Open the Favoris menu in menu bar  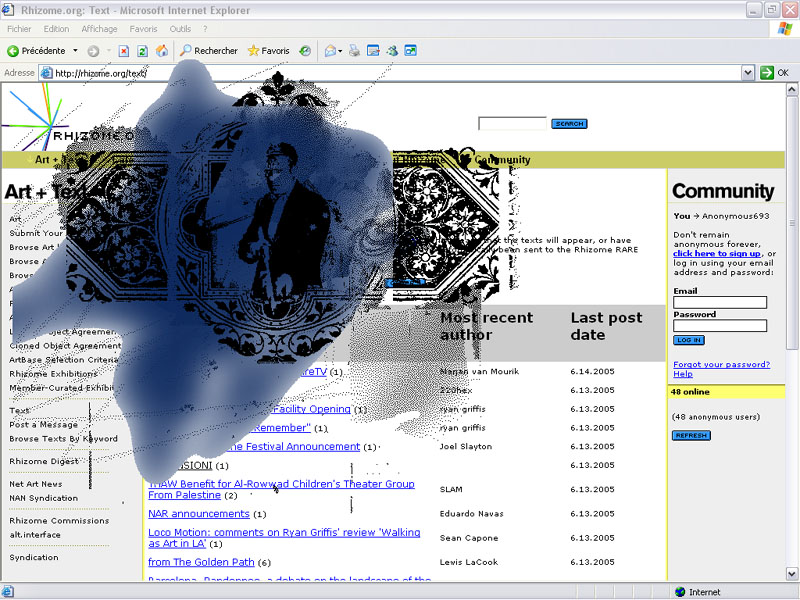143,29
